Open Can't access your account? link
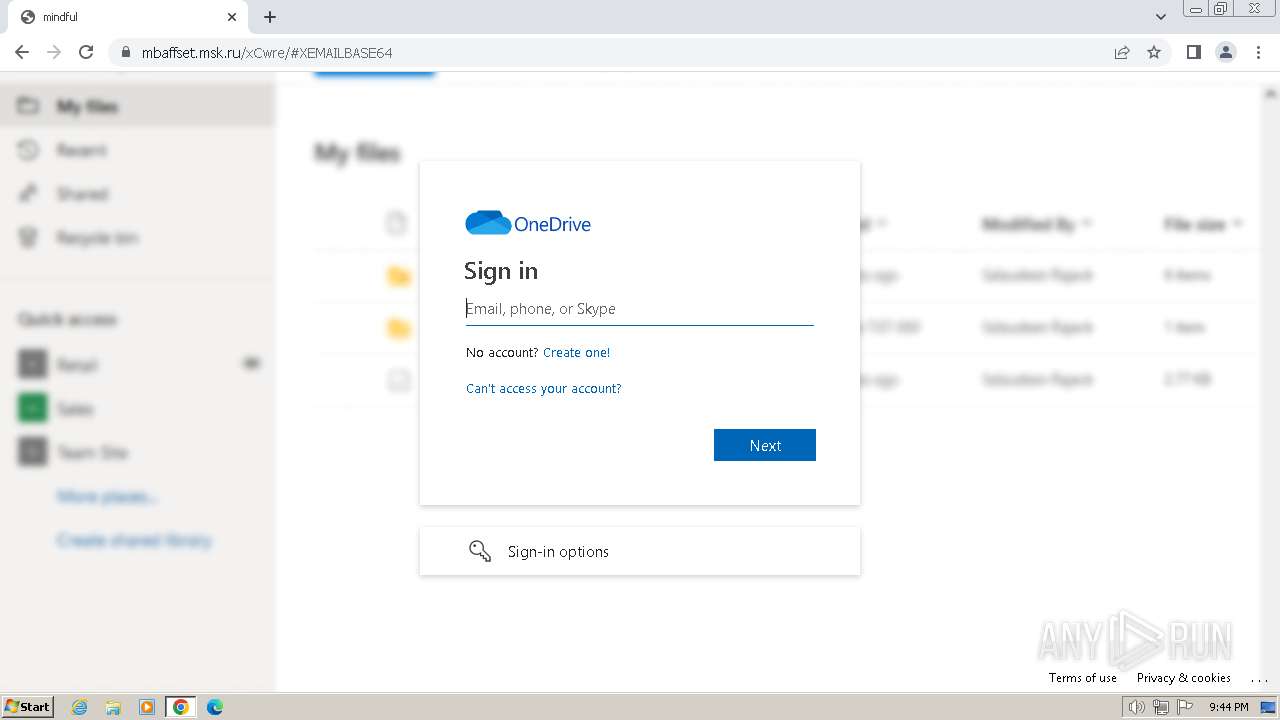1280x720 pixels. click(543, 388)
